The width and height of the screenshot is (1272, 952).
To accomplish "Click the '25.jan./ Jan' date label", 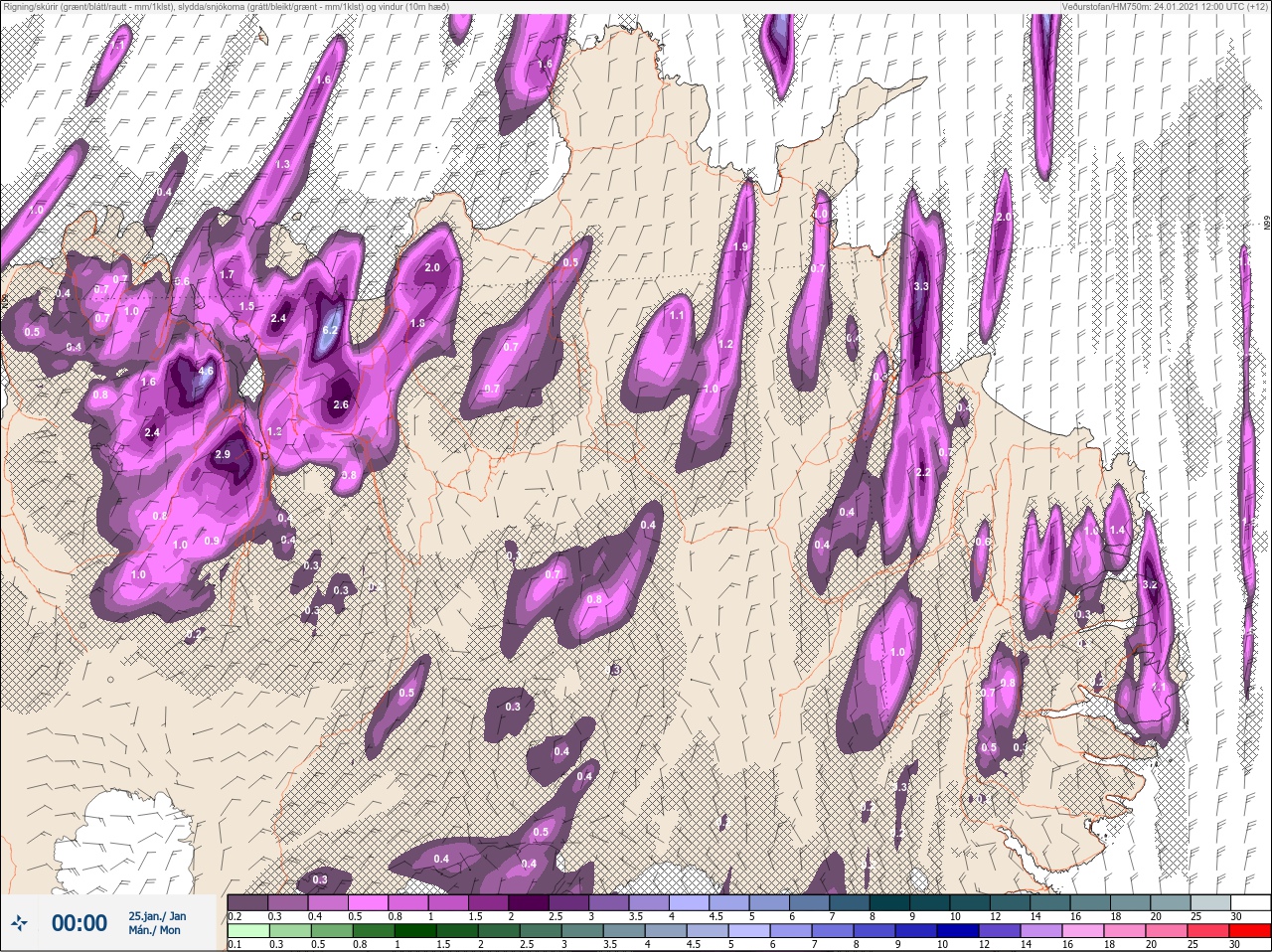I will pos(157,915).
